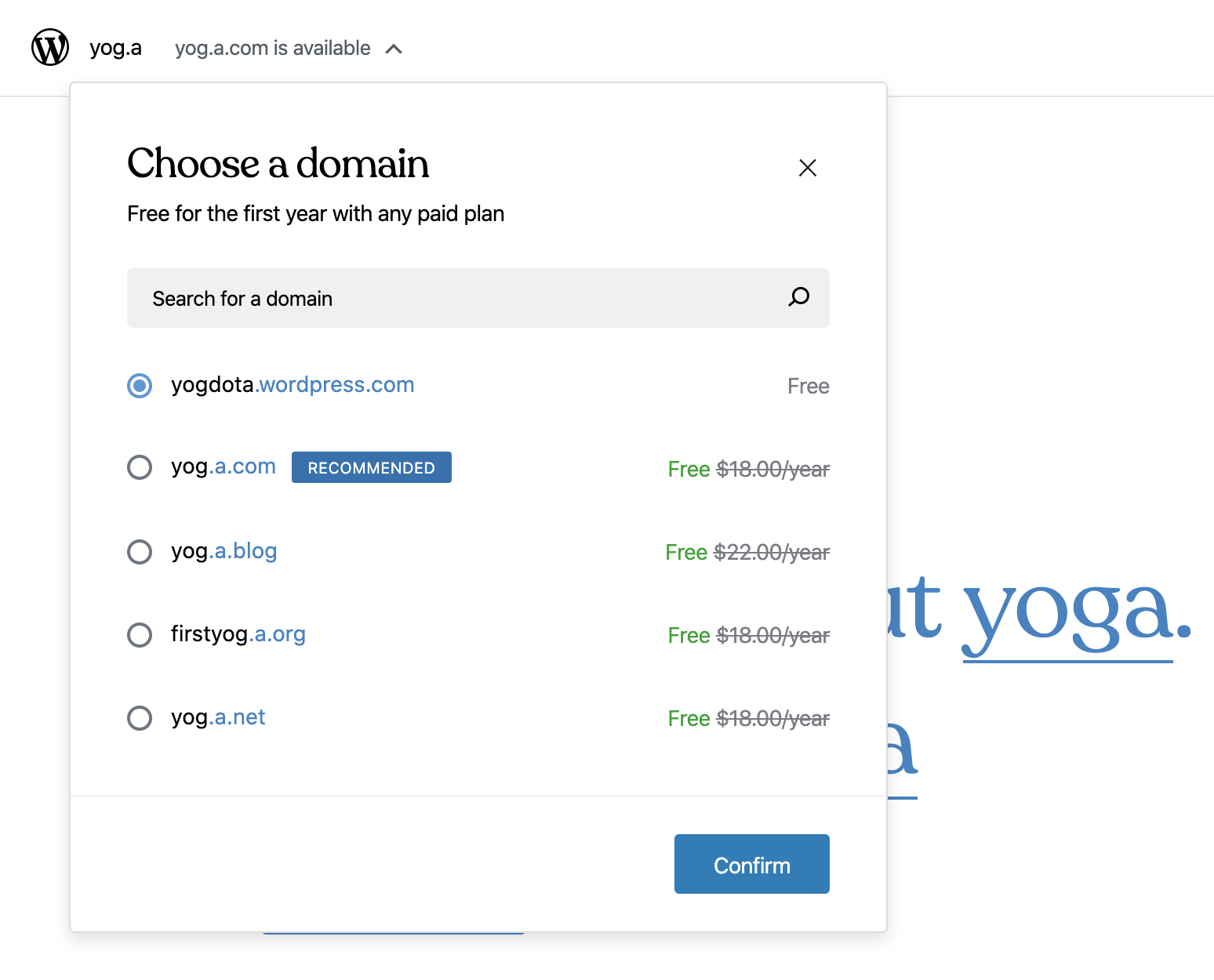1214x980 pixels.
Task: Click inside the domain search field
Action: pyautogui.click(x=392, y=298)
